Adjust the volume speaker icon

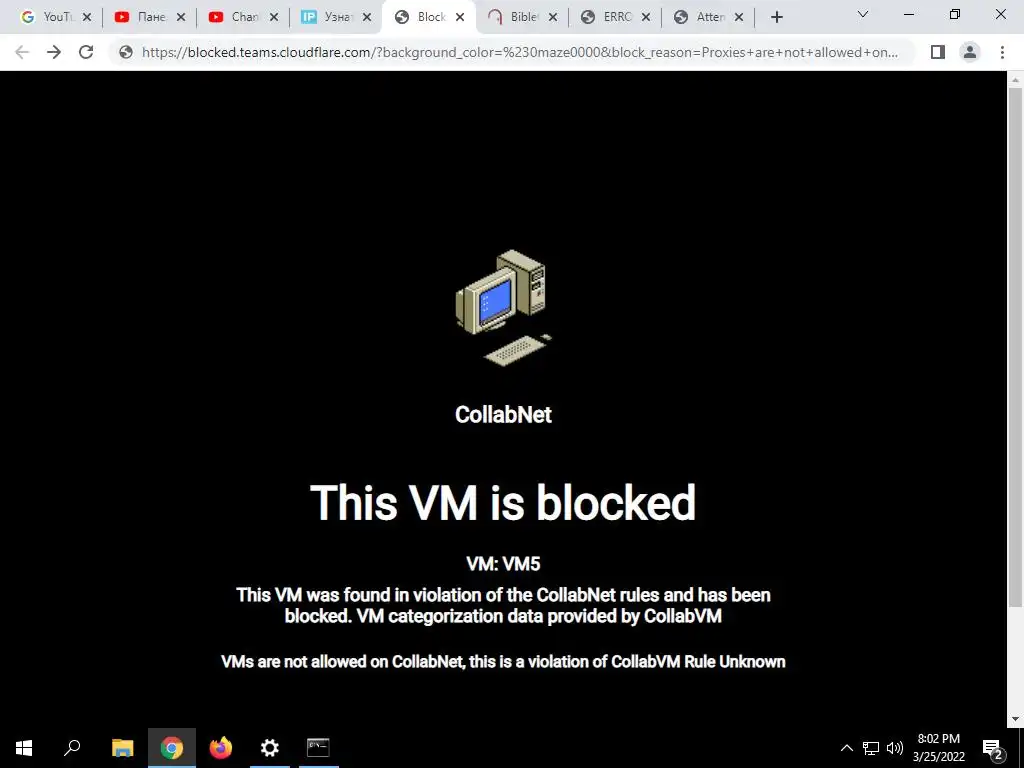(x=895, y=748)
